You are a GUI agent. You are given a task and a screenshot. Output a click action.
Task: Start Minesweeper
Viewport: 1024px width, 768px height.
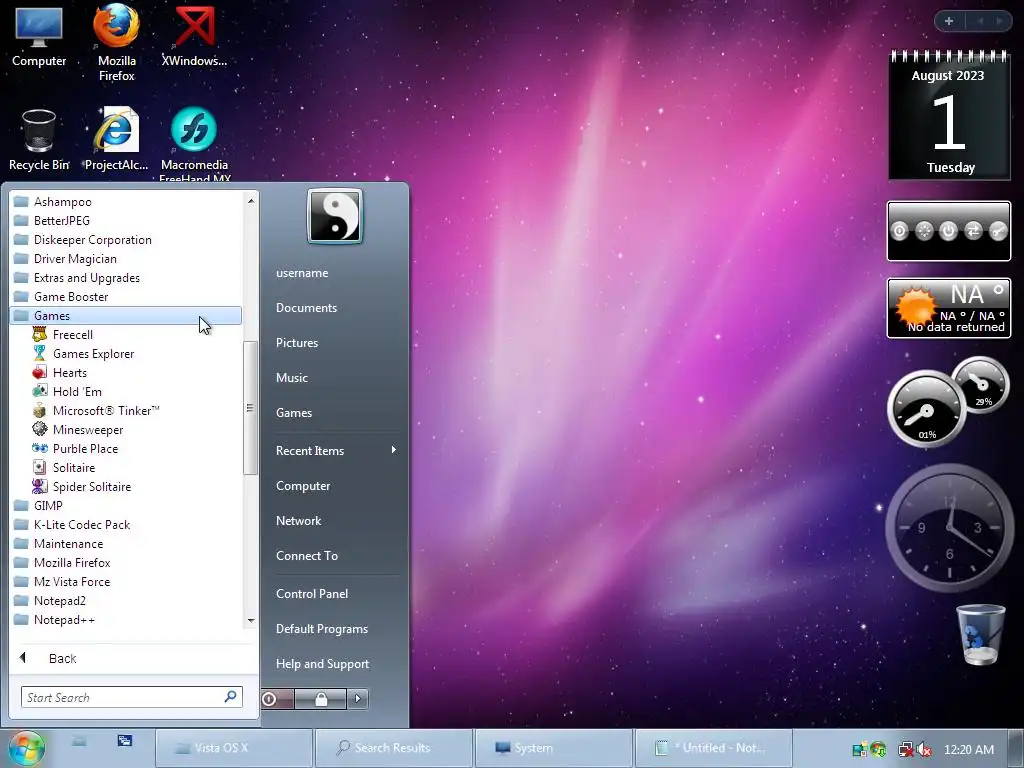(x=88, y=429)
